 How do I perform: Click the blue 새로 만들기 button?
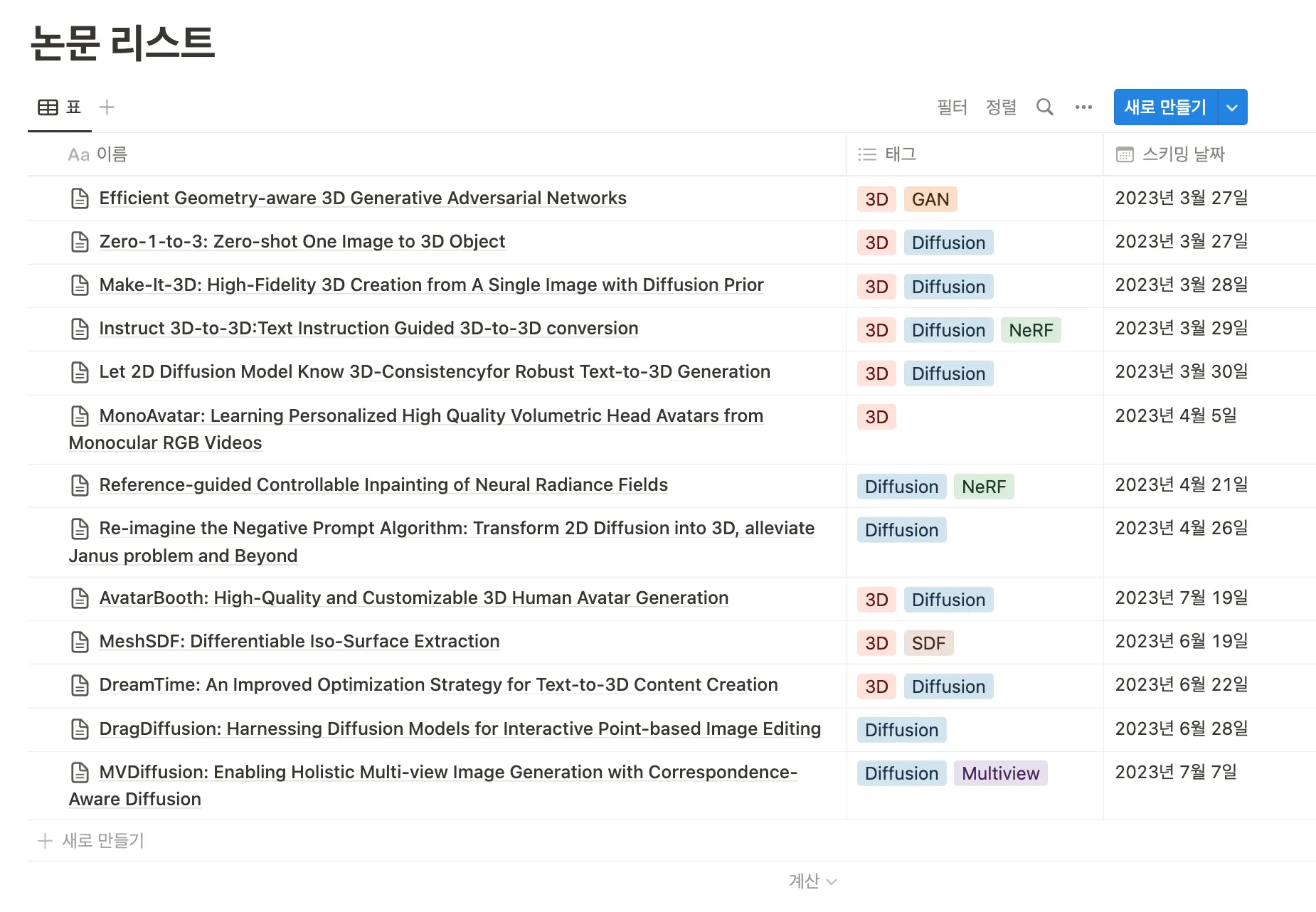[1165, 107]
